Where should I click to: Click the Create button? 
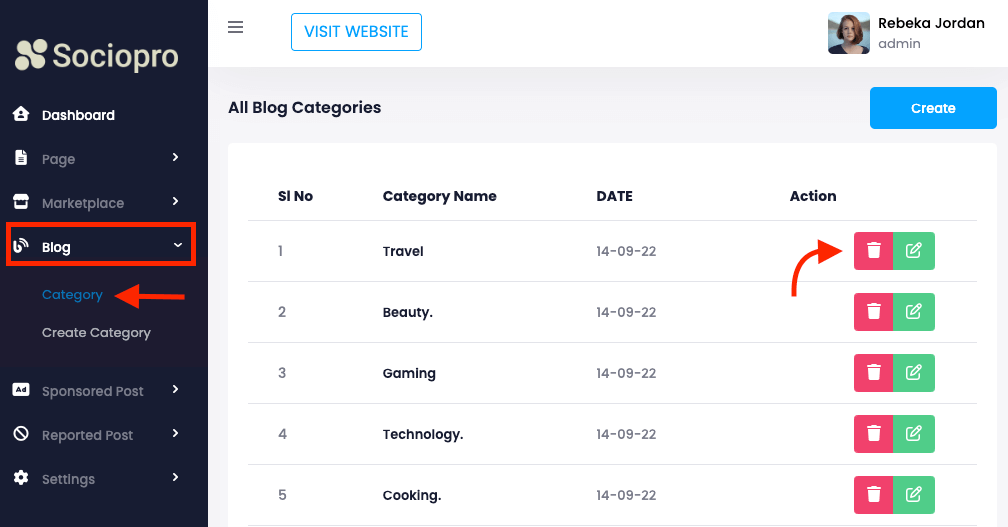(933, 108)
